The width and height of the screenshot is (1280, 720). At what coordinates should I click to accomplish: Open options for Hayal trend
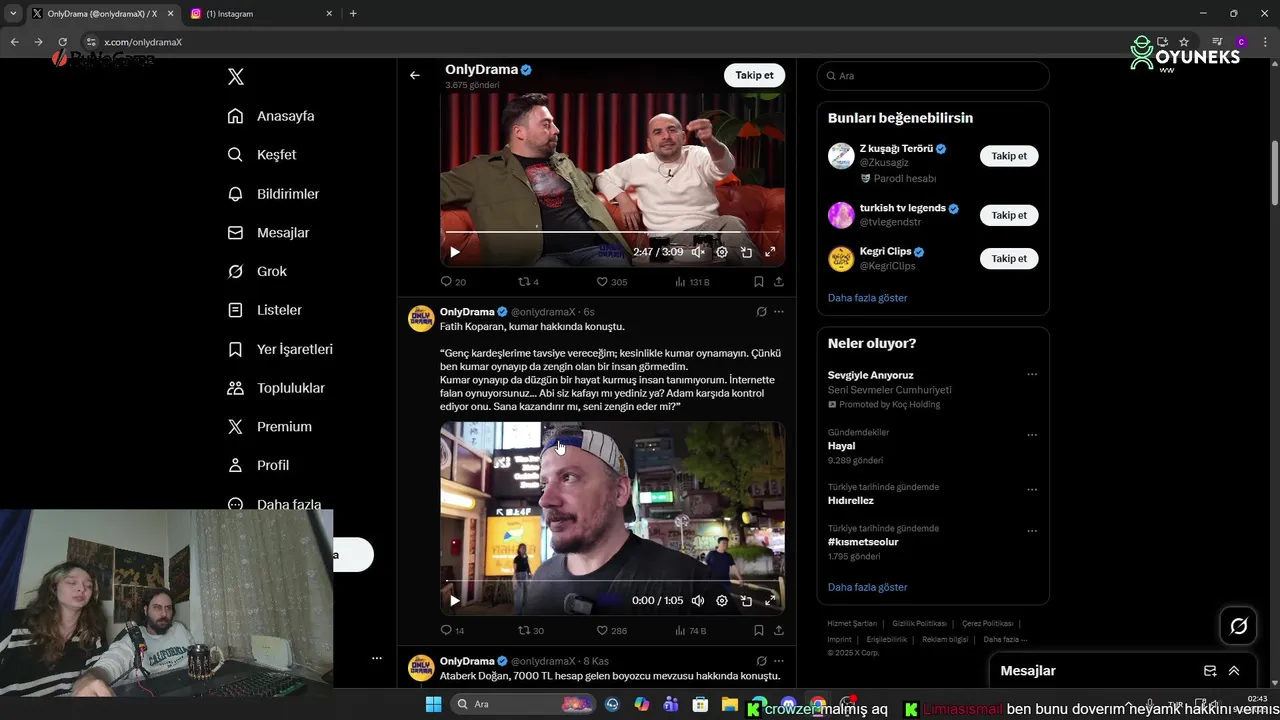click(1032, 435)
